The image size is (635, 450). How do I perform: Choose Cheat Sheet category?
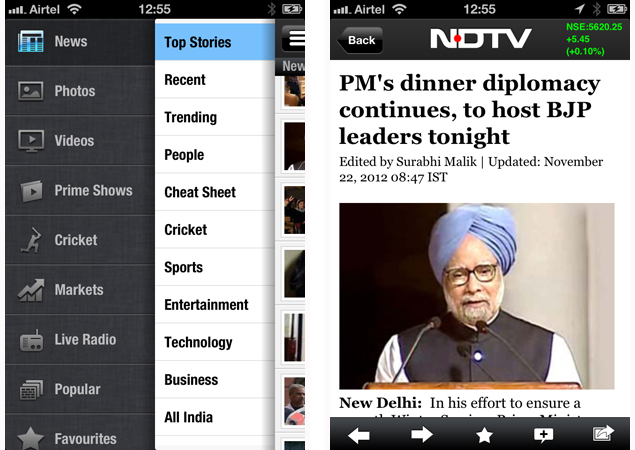click(215, 192)
